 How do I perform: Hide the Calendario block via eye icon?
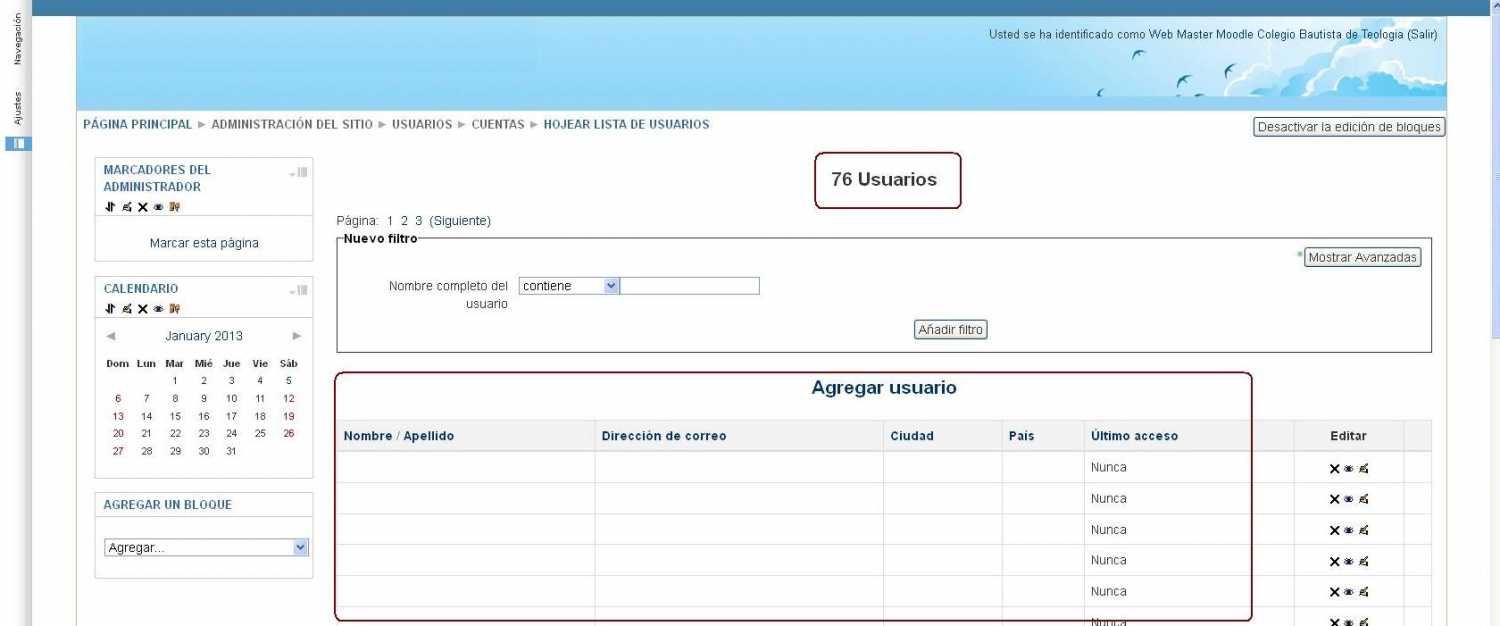[x=158, y=308]
